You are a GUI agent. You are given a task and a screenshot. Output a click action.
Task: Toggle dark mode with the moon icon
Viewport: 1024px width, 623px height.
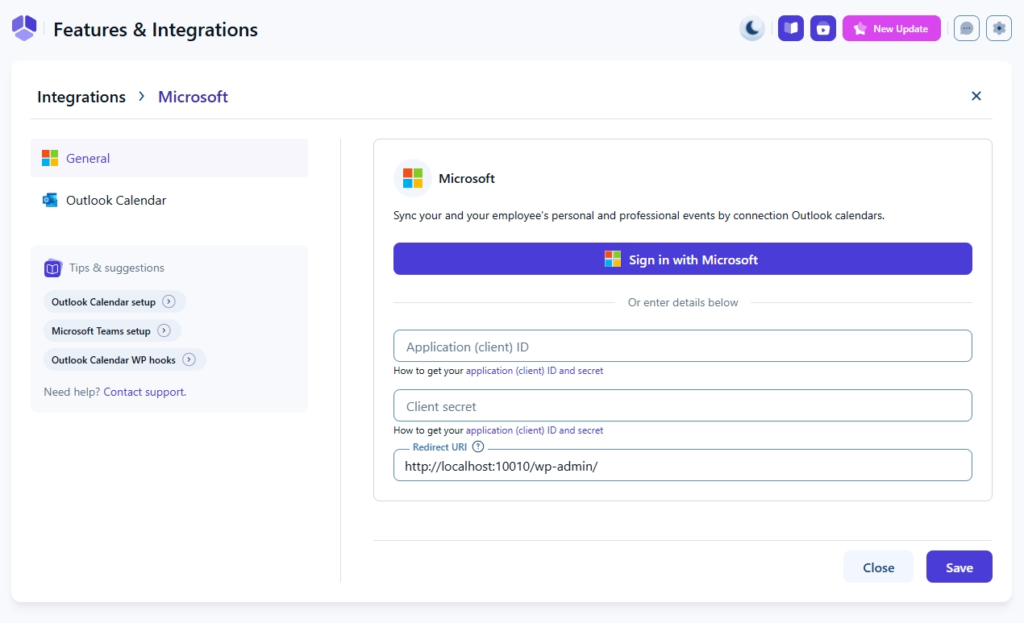(752, 29)
